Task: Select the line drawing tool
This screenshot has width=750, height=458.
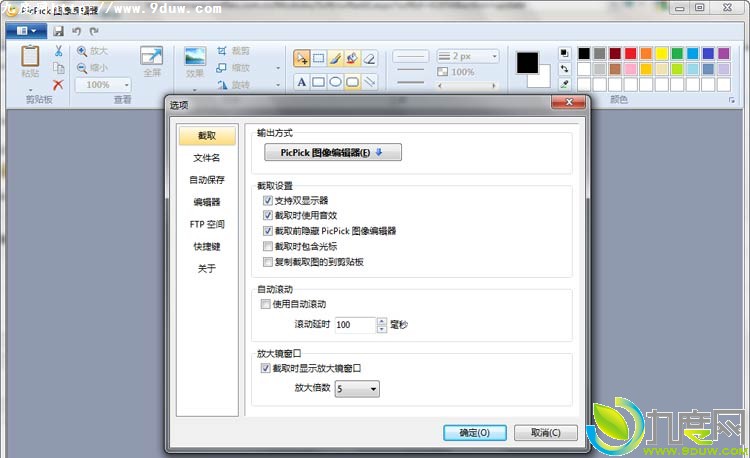Action: (369, 82)
